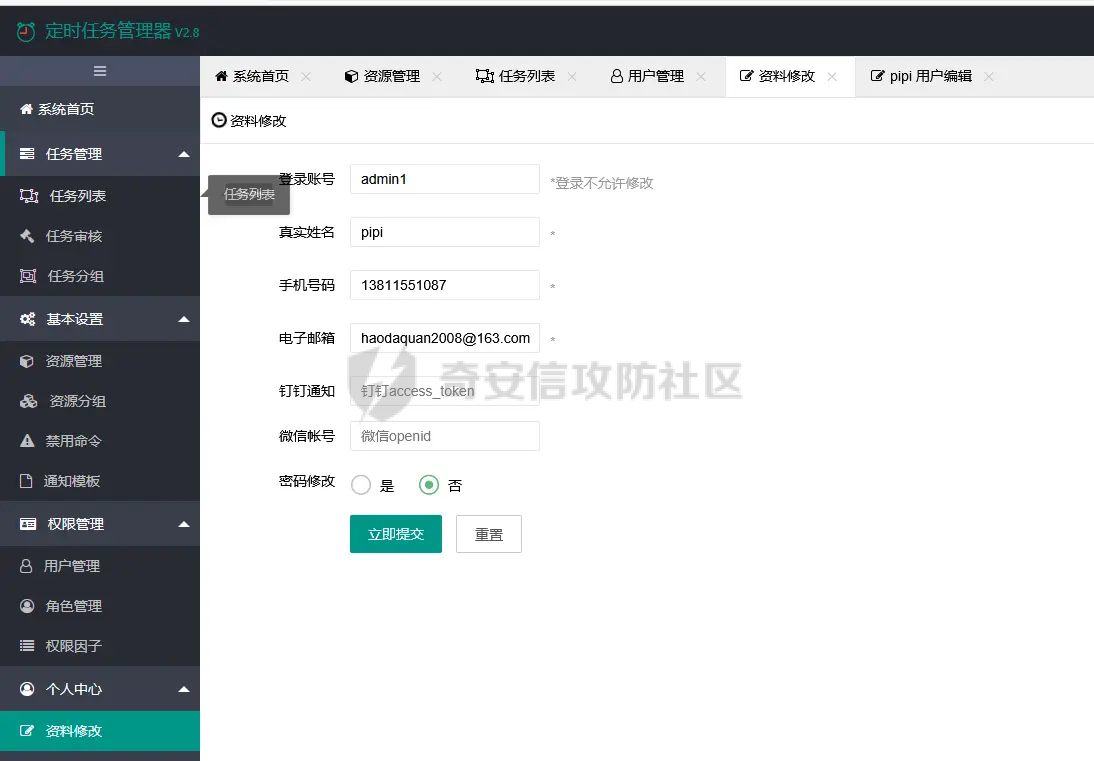Click the 登录账号 field containing admin1

click(x=444, y=179)
